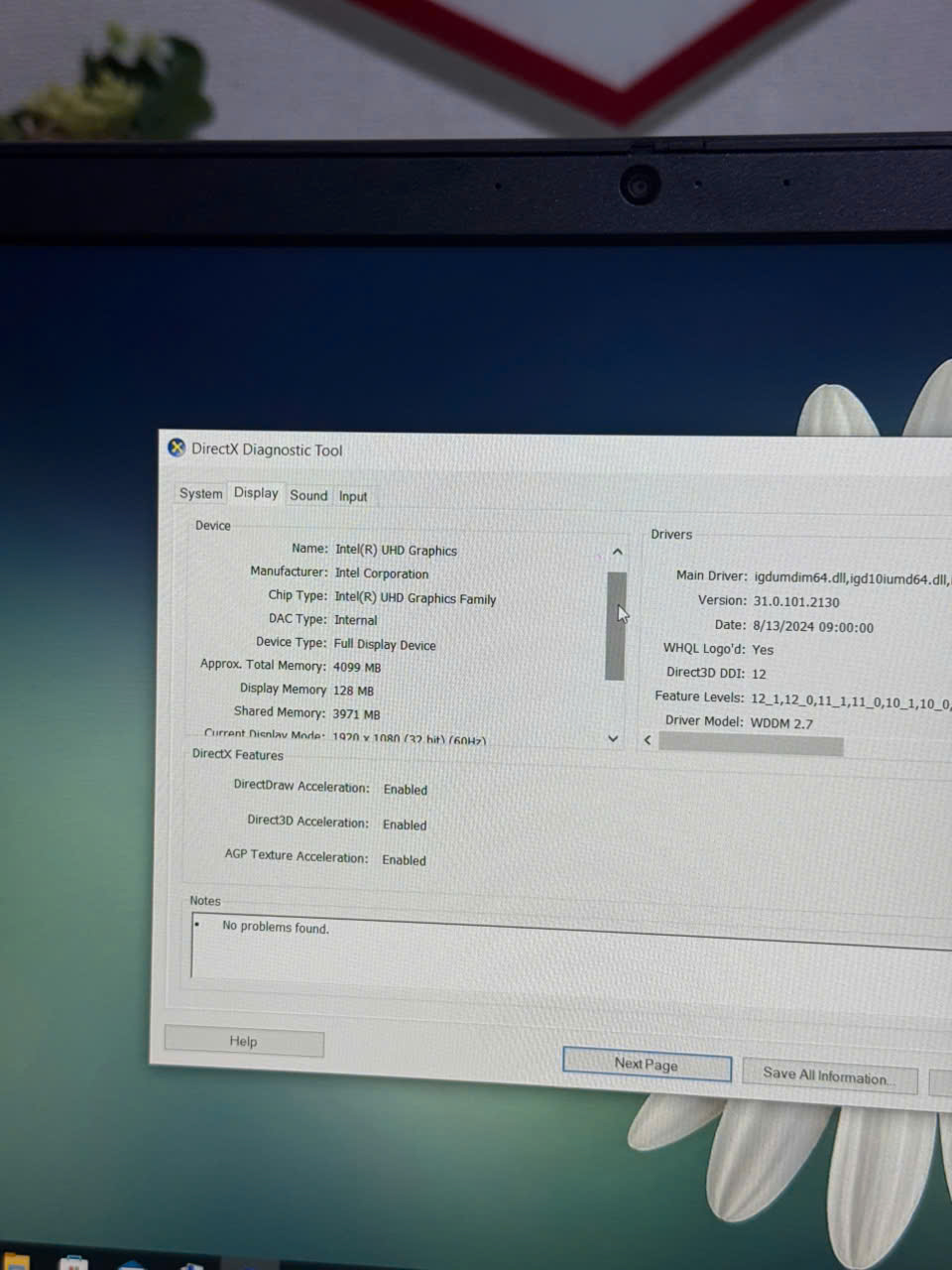Click the Drivers panel scroll-left arrow
The width and height of the screenshot is (952, 1270).
[x=648, y=740]
